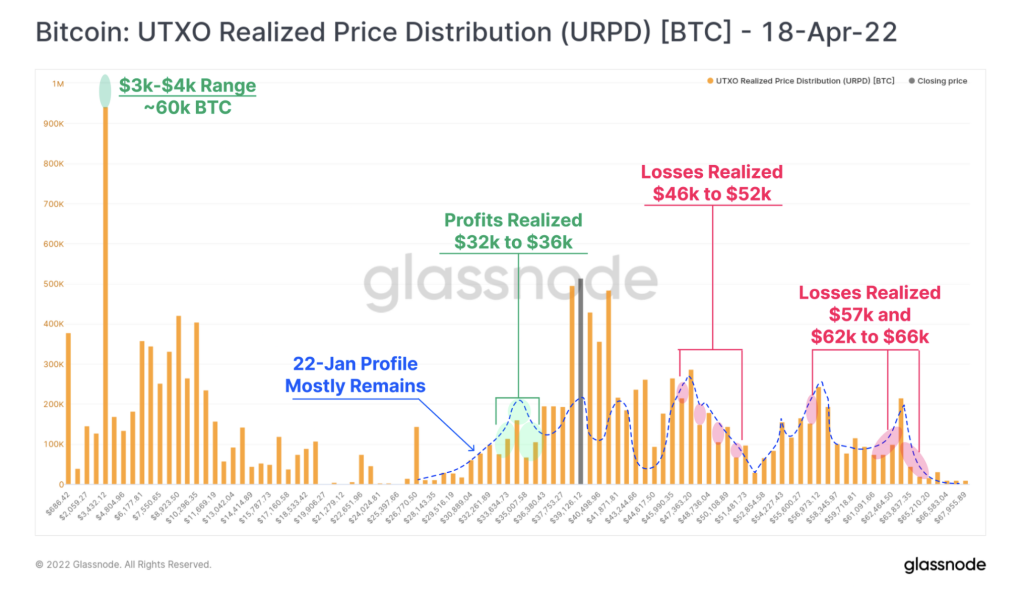Viewport: 1024px width, 589px height.
Task: Select the gray closing price bar
Action: point(581,380)
